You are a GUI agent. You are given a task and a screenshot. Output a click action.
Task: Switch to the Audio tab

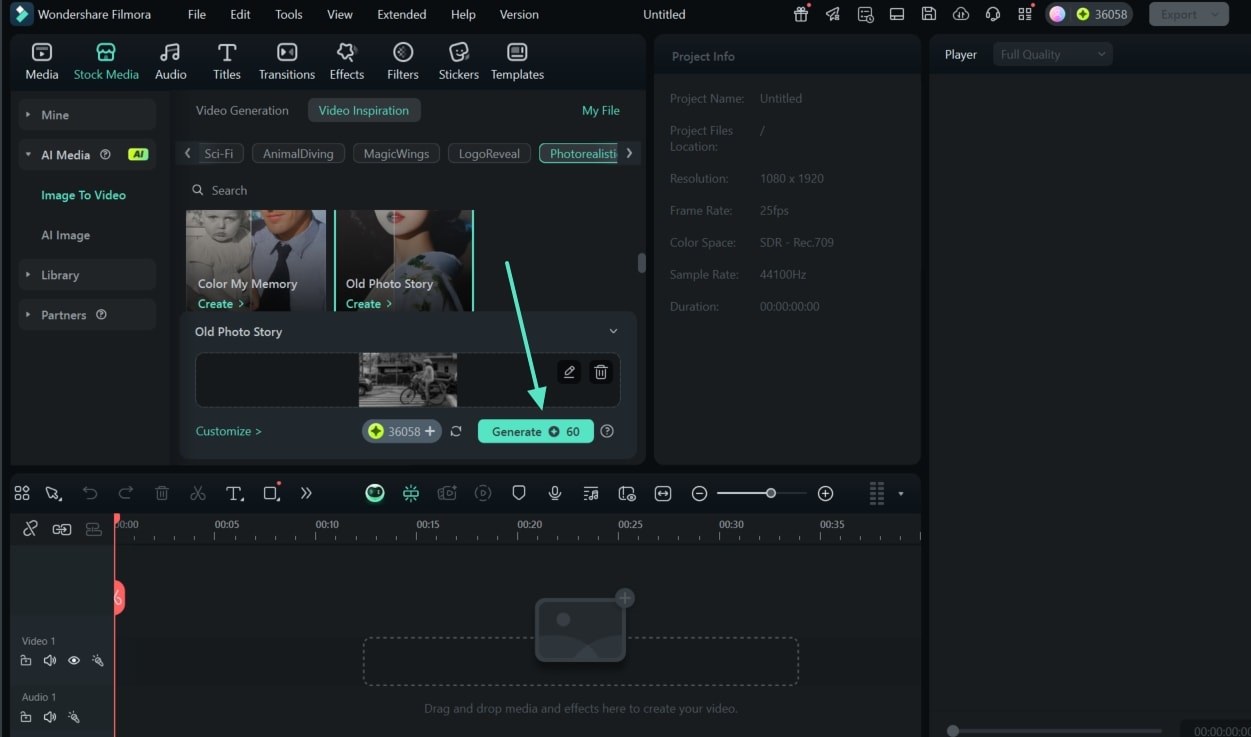171,62
